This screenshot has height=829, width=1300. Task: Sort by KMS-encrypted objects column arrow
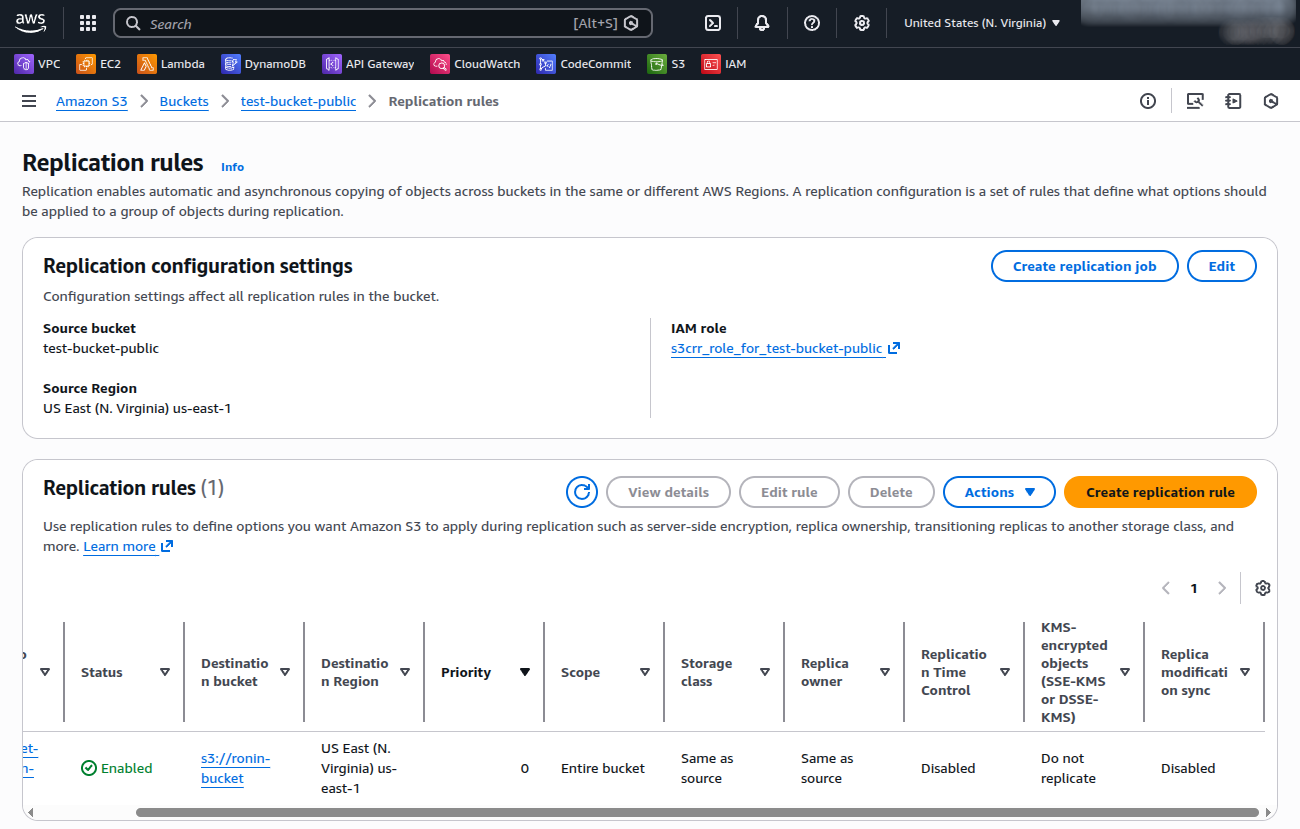[1125, 672]
